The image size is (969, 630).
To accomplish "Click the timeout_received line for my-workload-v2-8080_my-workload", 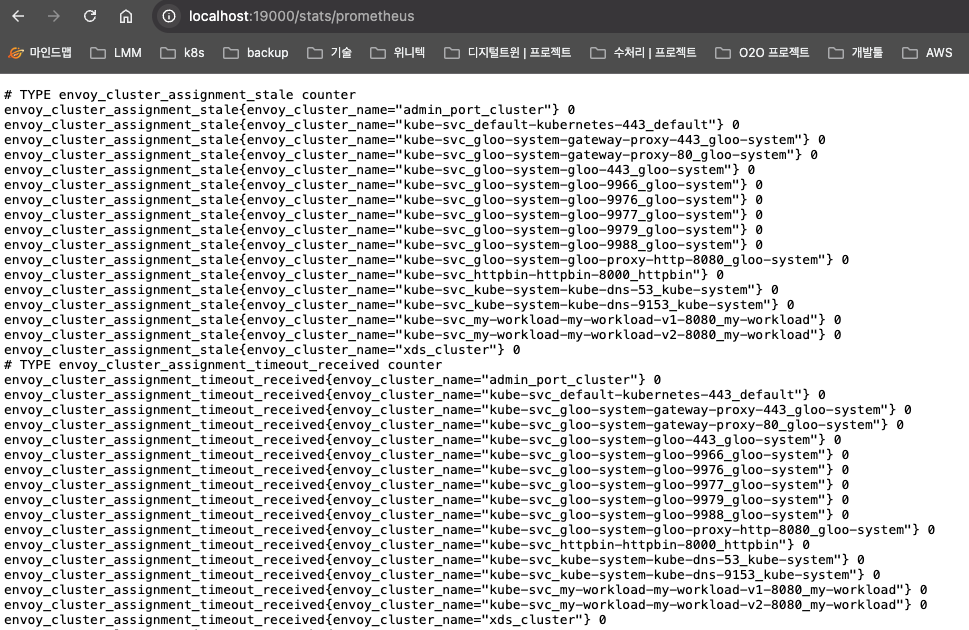I will coord(466,605).
